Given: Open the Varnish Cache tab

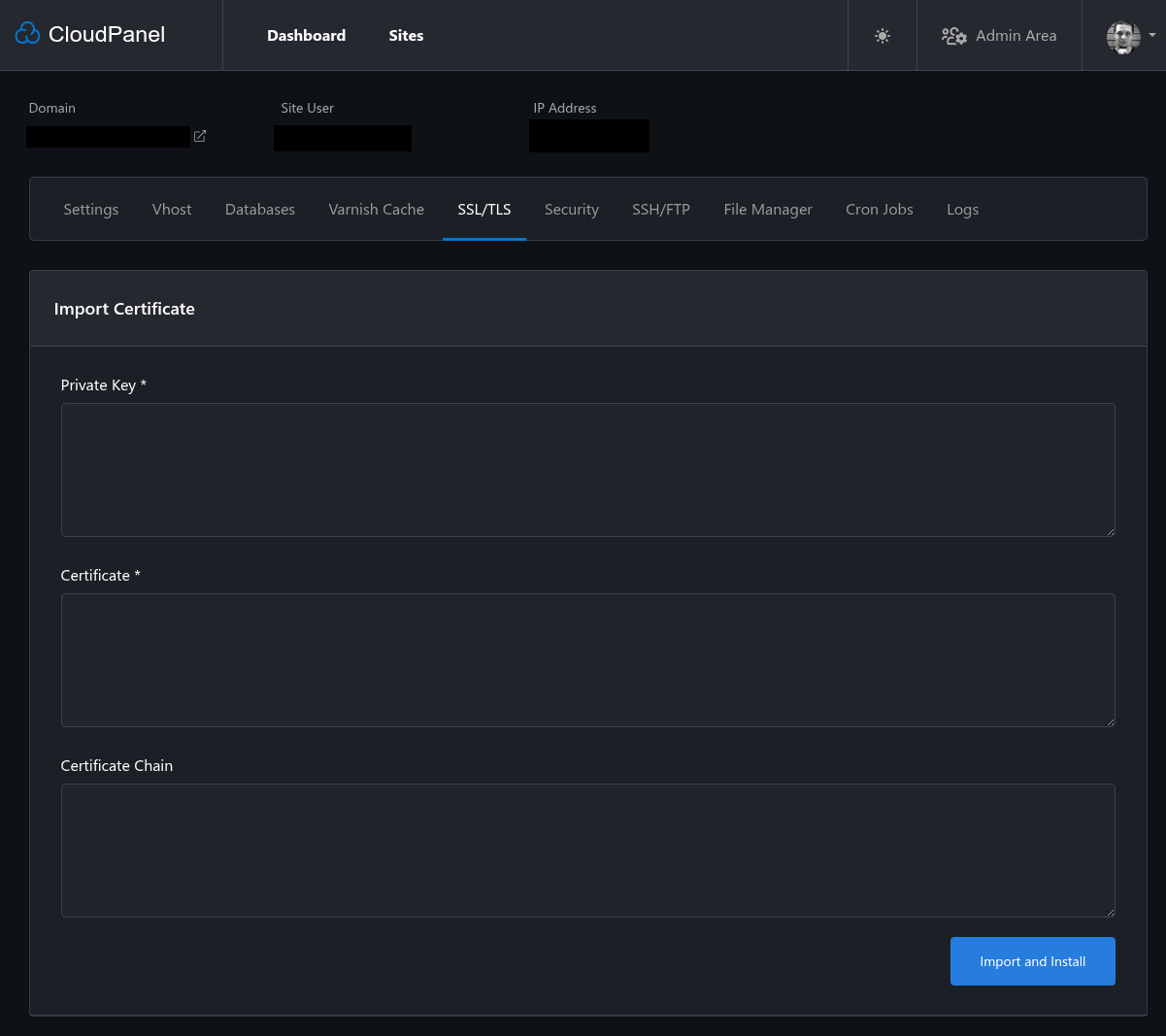Looking at the screenshot, I should [376, 209].
